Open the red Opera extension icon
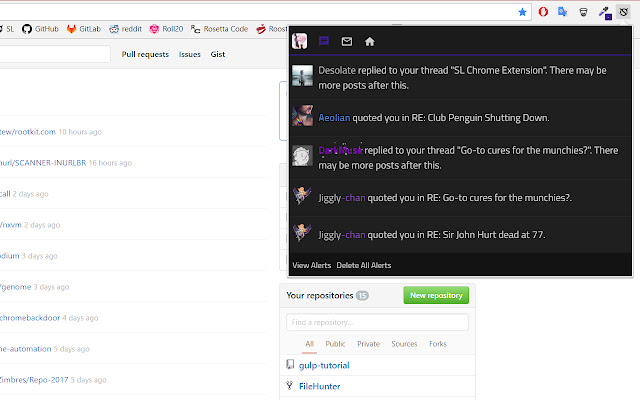Screen dimensions: 640x400 tap(543, 12)
